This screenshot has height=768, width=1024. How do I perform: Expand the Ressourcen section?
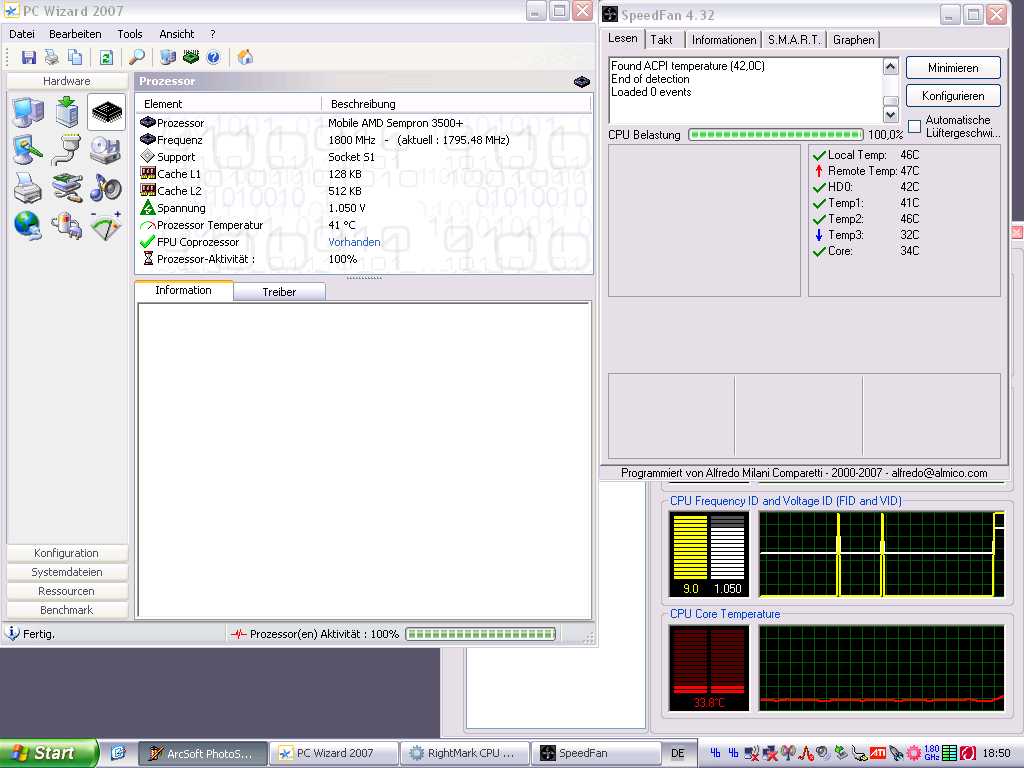point(67,591)
